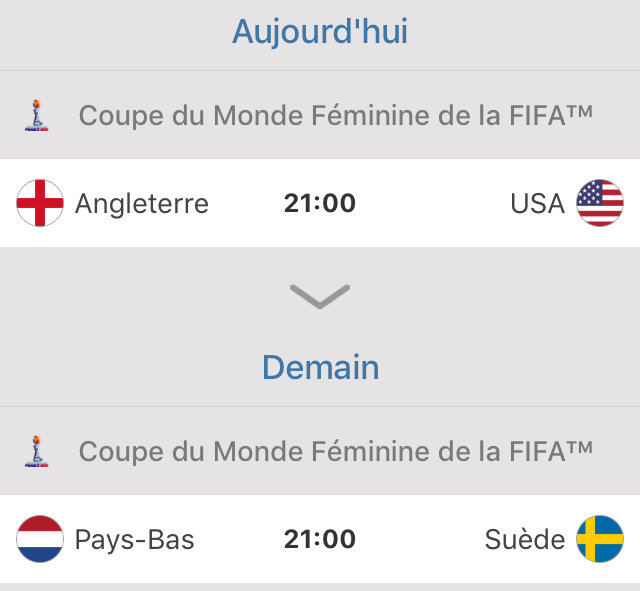Image resolution: width=640 pixels, height=591 pixels.
Task: Tap the 21:00 kickoff time for Pays-Bas–Suède
Action: pos(320,540)
